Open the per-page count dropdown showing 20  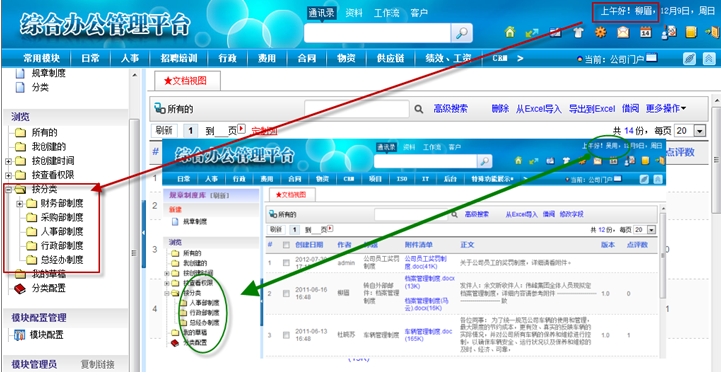click(699, 131)
